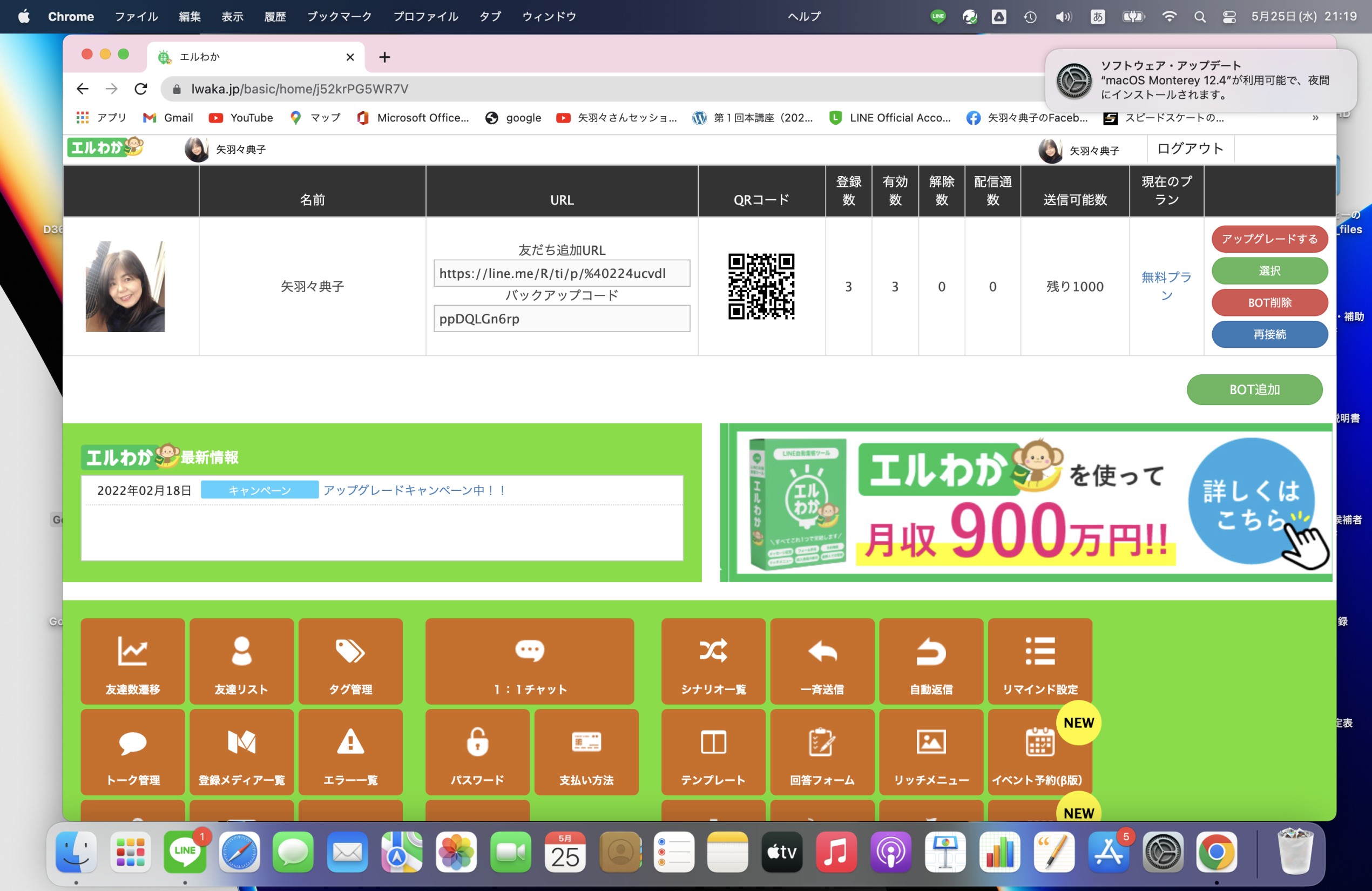Open the 友達数遷移 friend count chart tile

click(133, 661)
